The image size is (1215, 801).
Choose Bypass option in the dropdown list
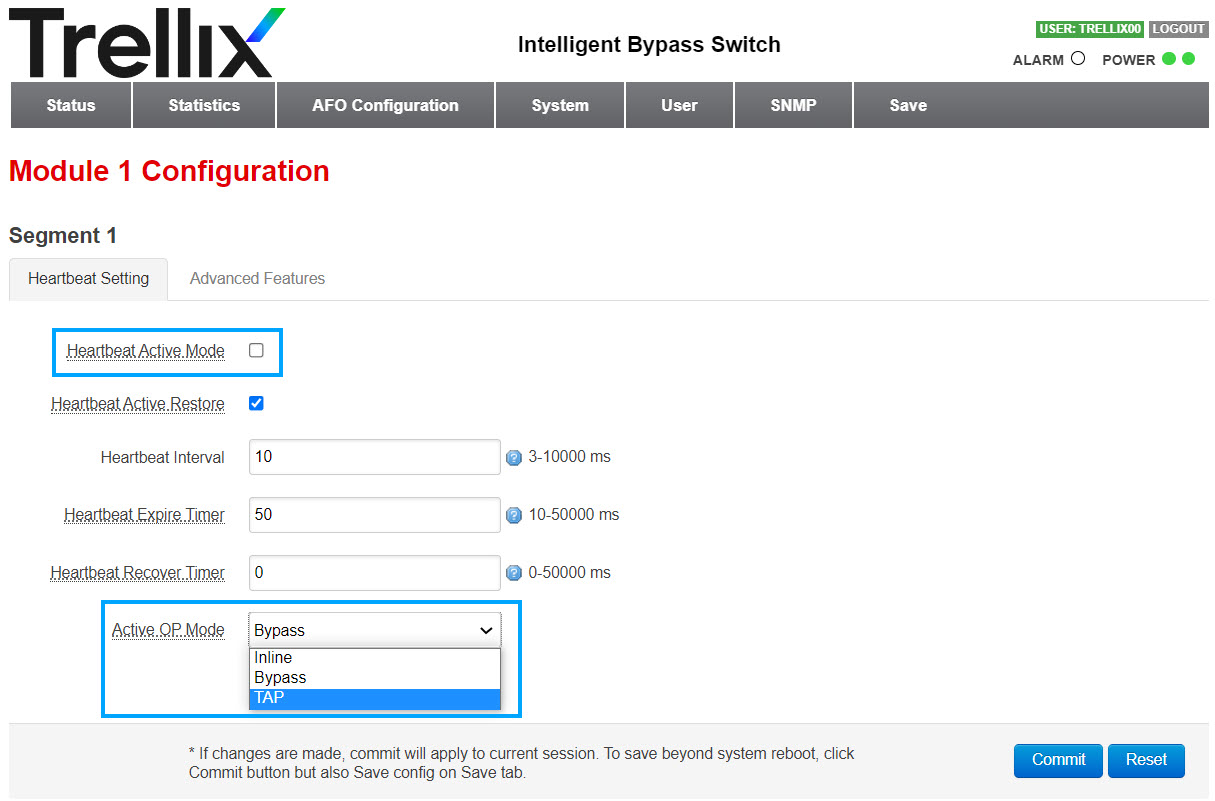(374, 678)
